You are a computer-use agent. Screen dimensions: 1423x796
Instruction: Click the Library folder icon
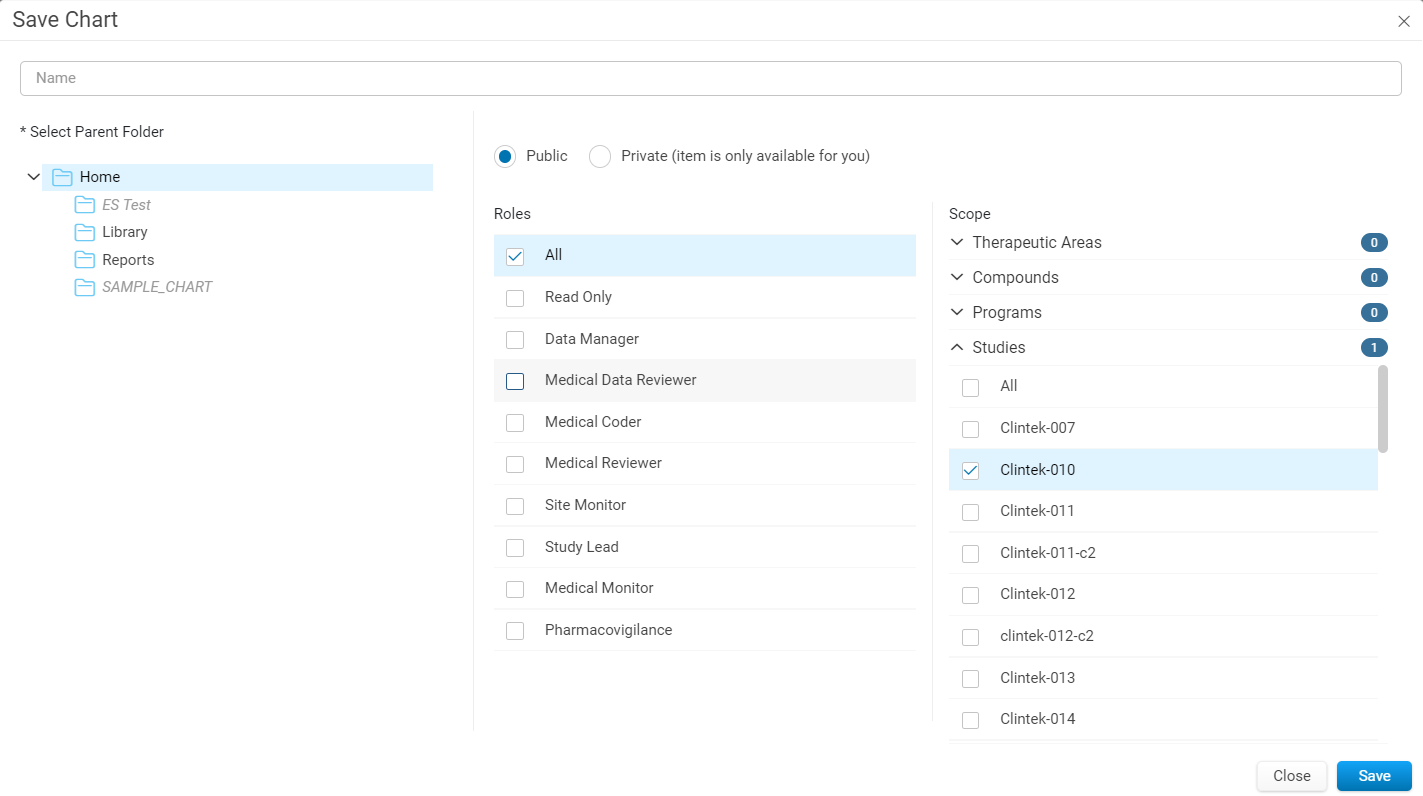tap(84, 232)
